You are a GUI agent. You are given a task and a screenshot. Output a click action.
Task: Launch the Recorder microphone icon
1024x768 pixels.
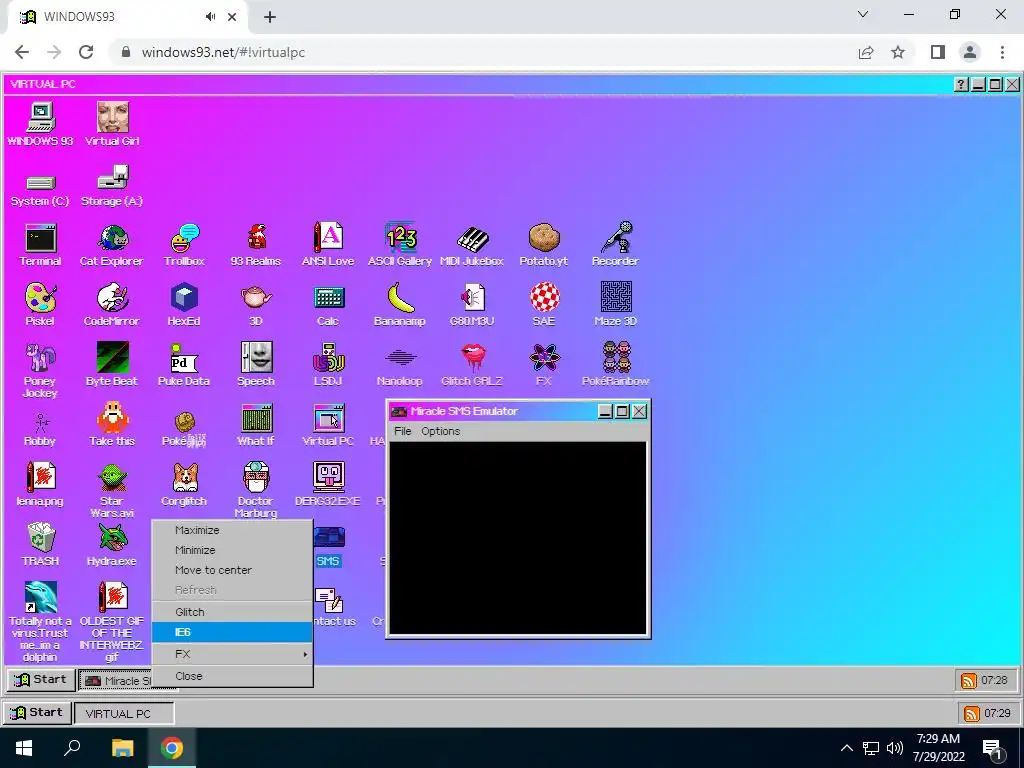click(x=615, y=246)
